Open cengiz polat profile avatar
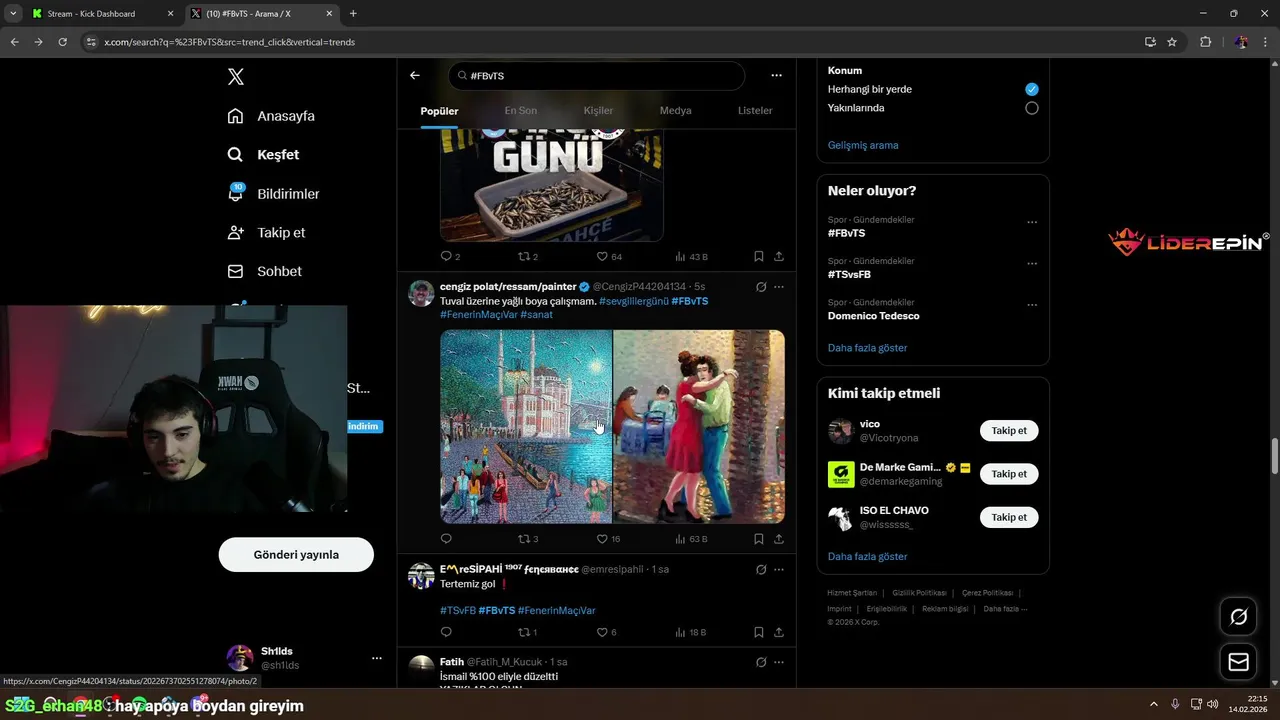The width and height of the screenshot is (1280, 720). [421, 293]
